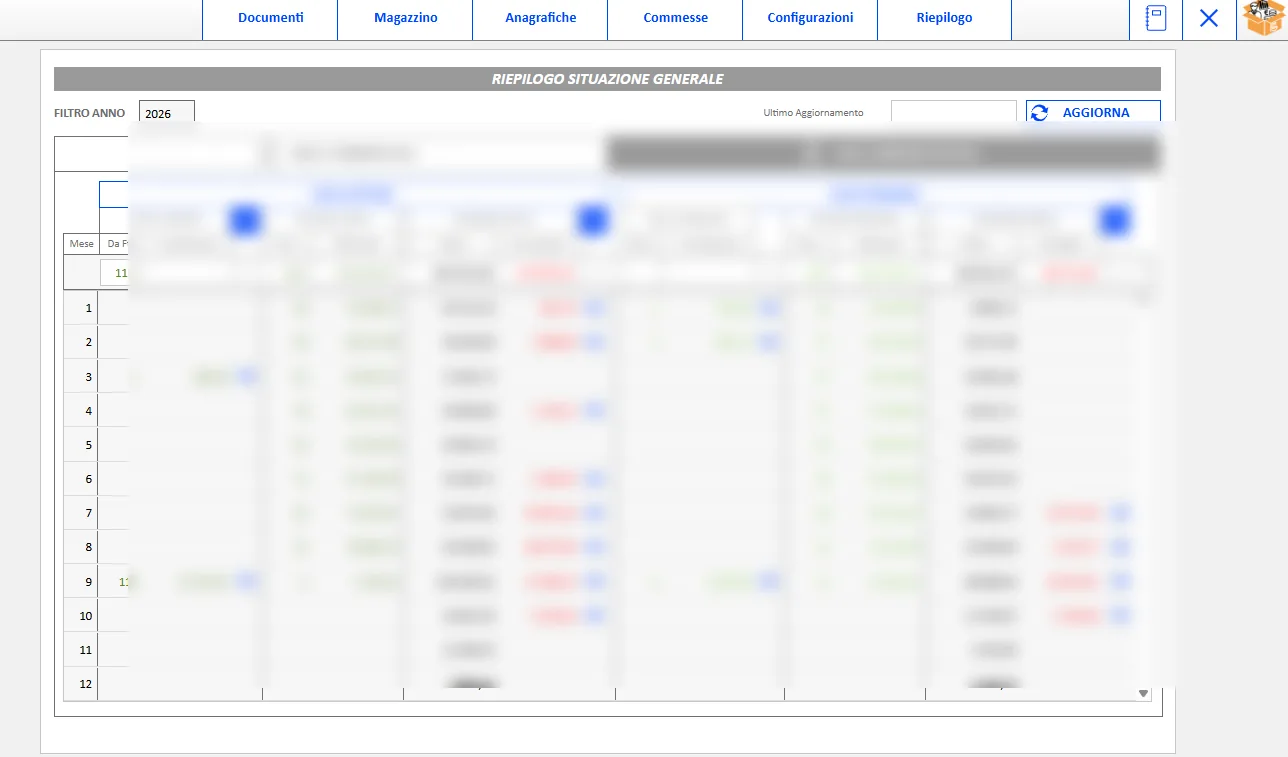The height and width of the screenshot is (757, 1288).
Task: Click the Ultimo Aggiornamento date field
Action: 953,113
